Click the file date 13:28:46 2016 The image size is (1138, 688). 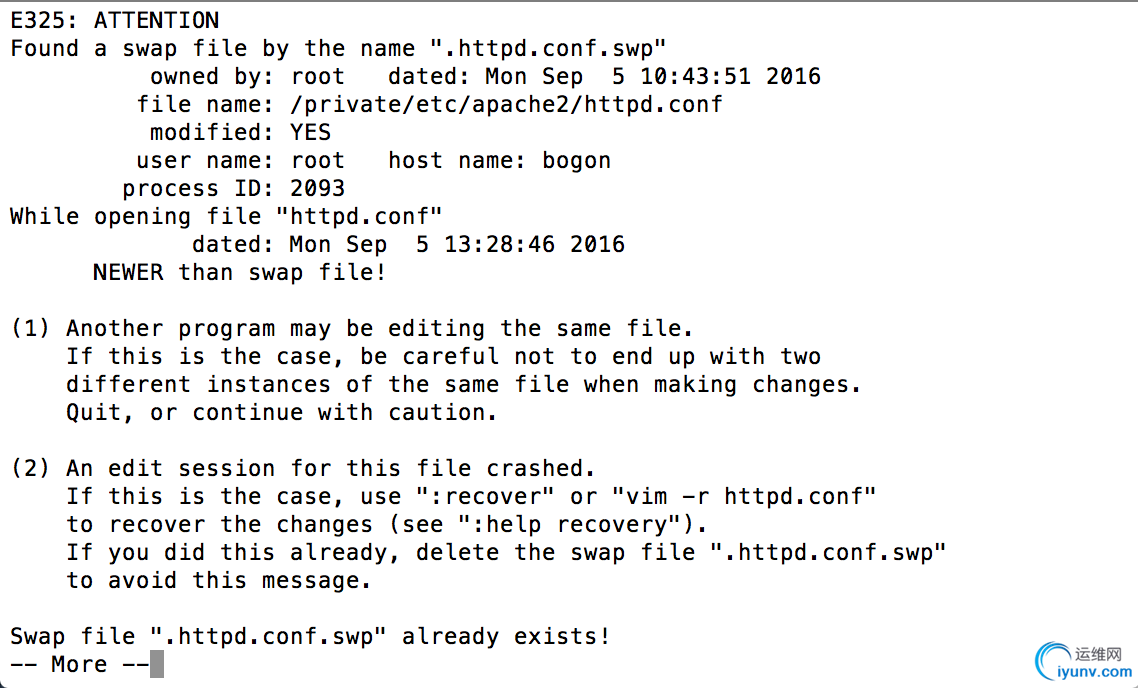point(534,245)
